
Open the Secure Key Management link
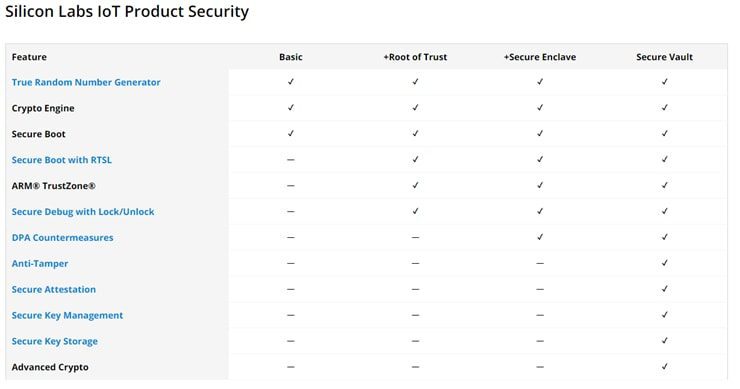coord(67,315)
